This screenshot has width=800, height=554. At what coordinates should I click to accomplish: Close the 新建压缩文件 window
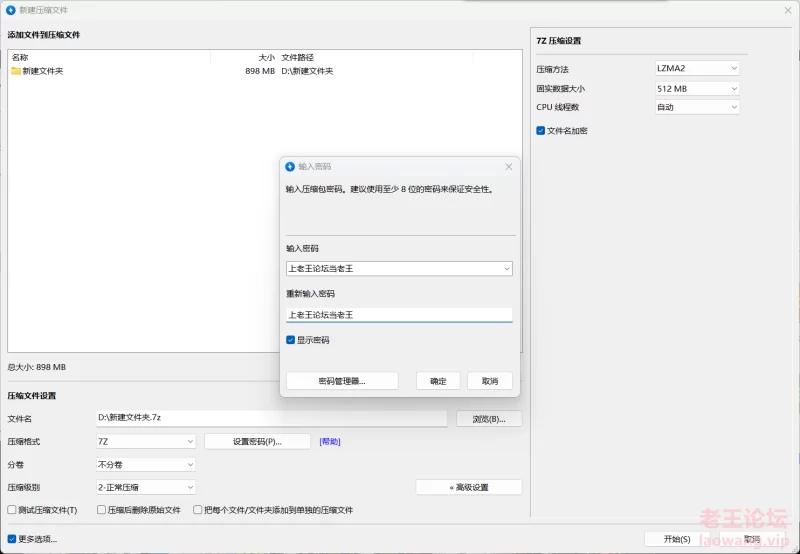(x=788, y=10)
